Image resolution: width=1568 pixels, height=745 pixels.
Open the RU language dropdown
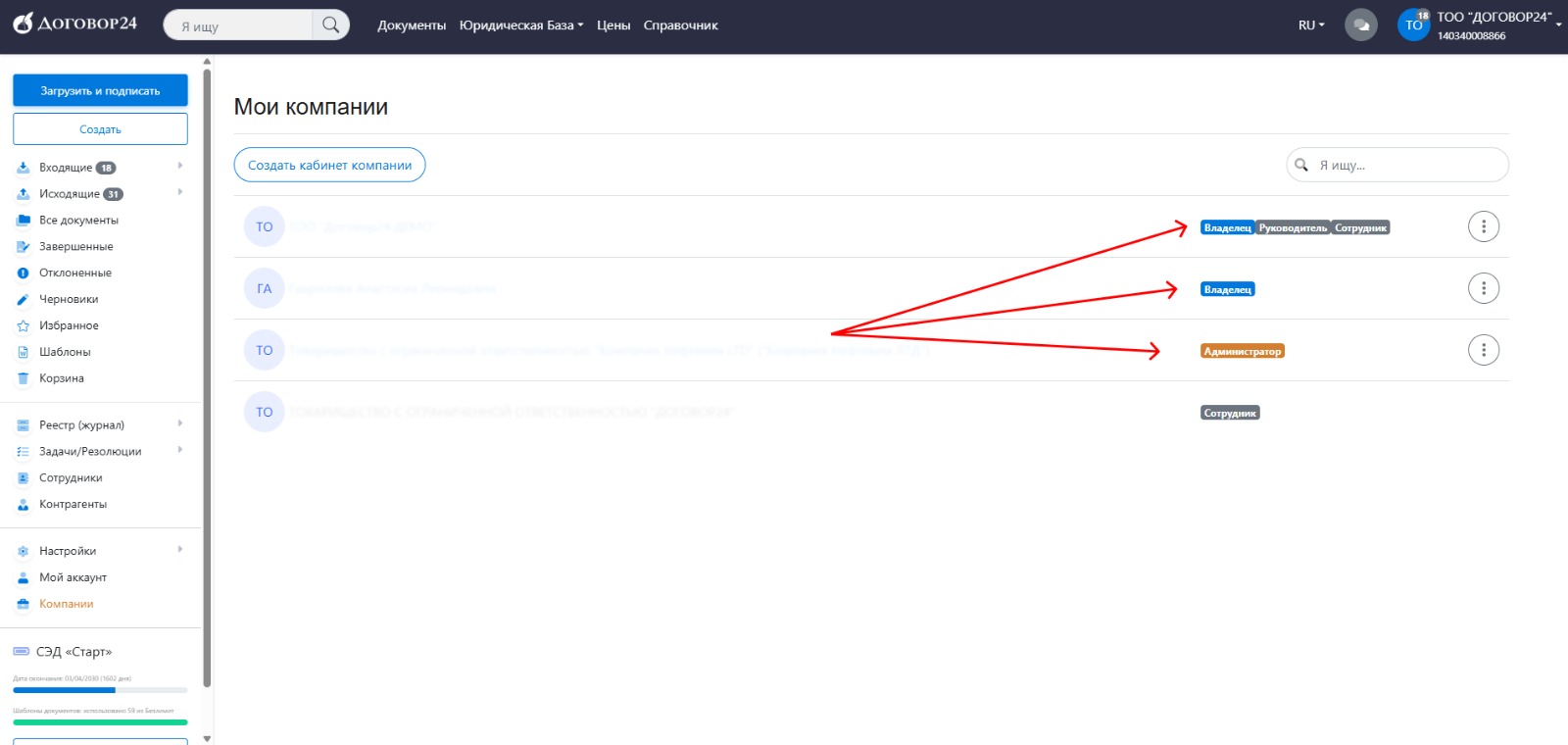pos(1310,25)
